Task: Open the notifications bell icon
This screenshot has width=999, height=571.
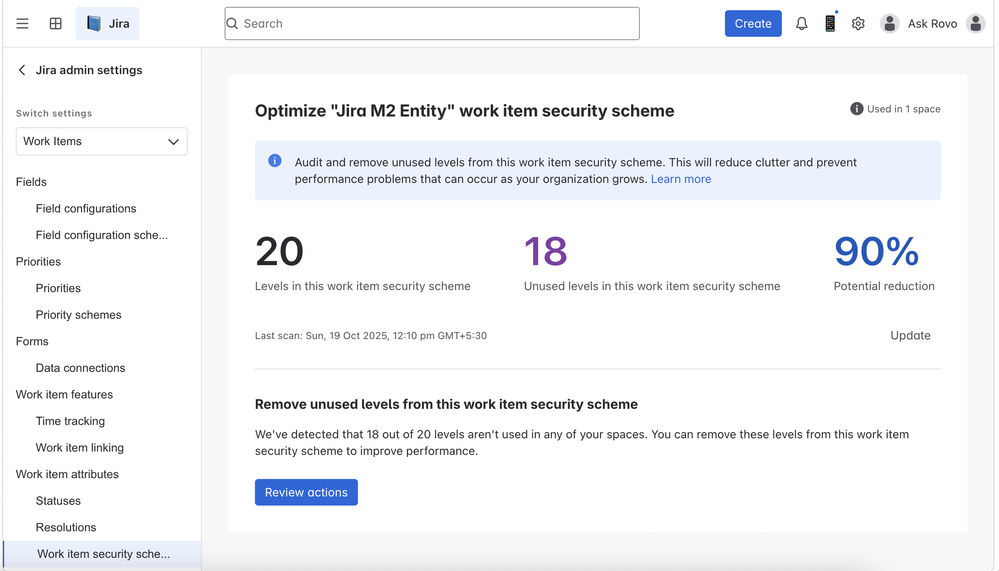Action: (x=801, y=24)
